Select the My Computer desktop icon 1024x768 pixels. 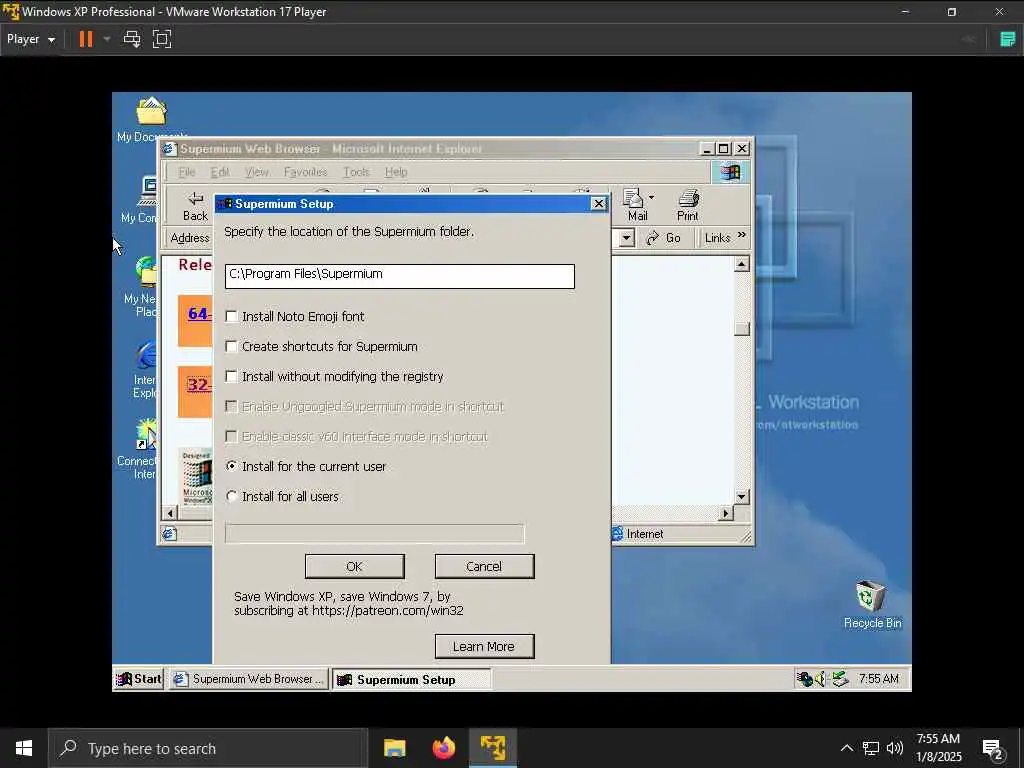[139, 199]
